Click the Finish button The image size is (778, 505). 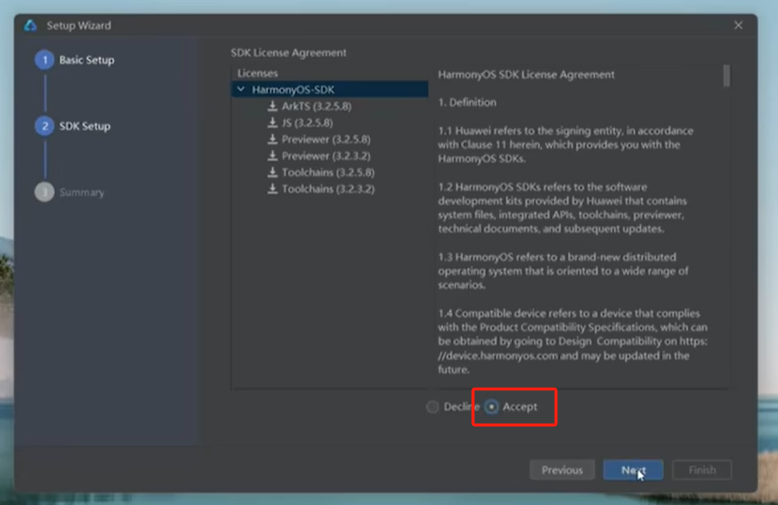point(702,470)
